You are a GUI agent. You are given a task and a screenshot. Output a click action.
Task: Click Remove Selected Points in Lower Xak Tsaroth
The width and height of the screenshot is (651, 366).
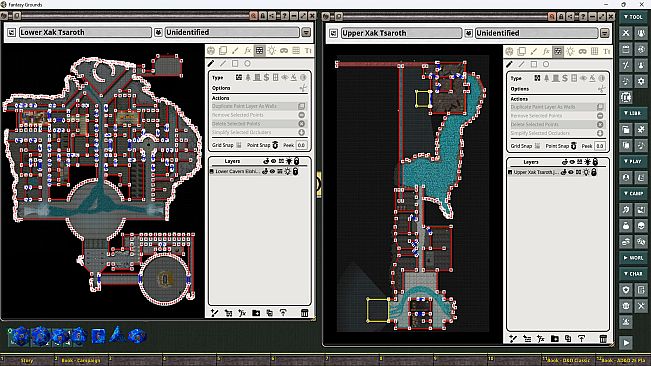coord(259,115)
